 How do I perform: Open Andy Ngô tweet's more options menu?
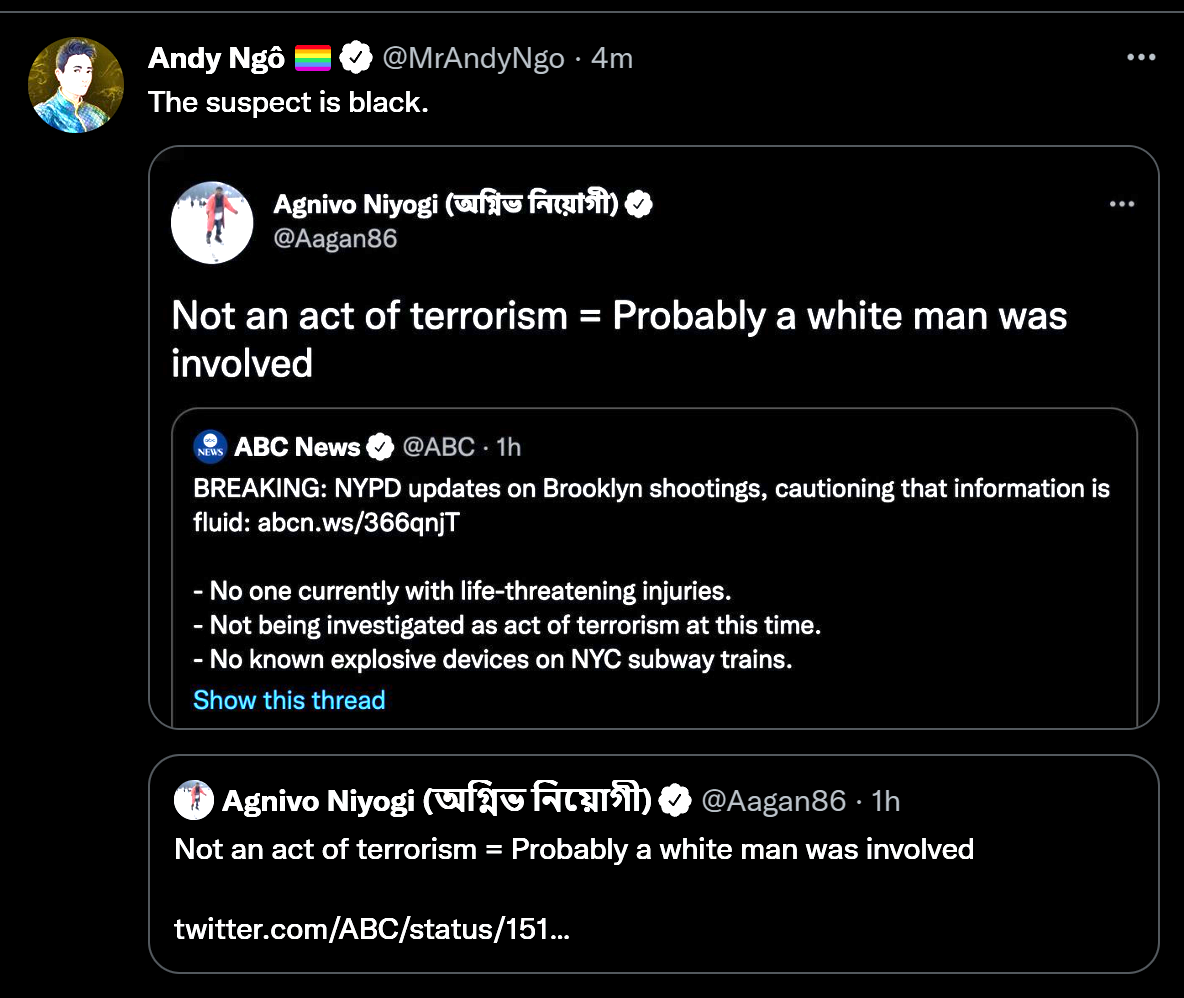(1140, 58)
